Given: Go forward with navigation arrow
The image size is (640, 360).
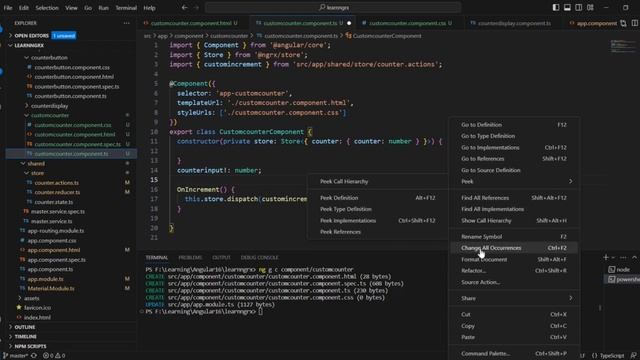Looking at the screenshot, I should coord(196,7).
